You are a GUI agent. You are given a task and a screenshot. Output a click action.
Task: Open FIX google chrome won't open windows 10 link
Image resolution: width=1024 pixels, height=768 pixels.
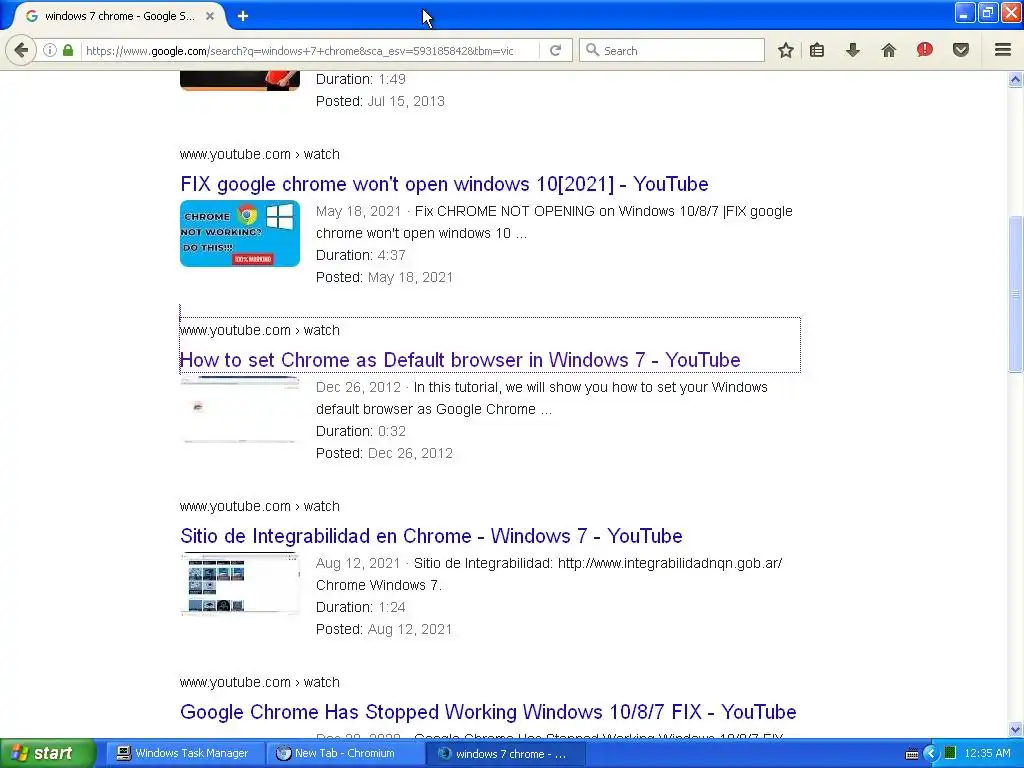point(444,184)
